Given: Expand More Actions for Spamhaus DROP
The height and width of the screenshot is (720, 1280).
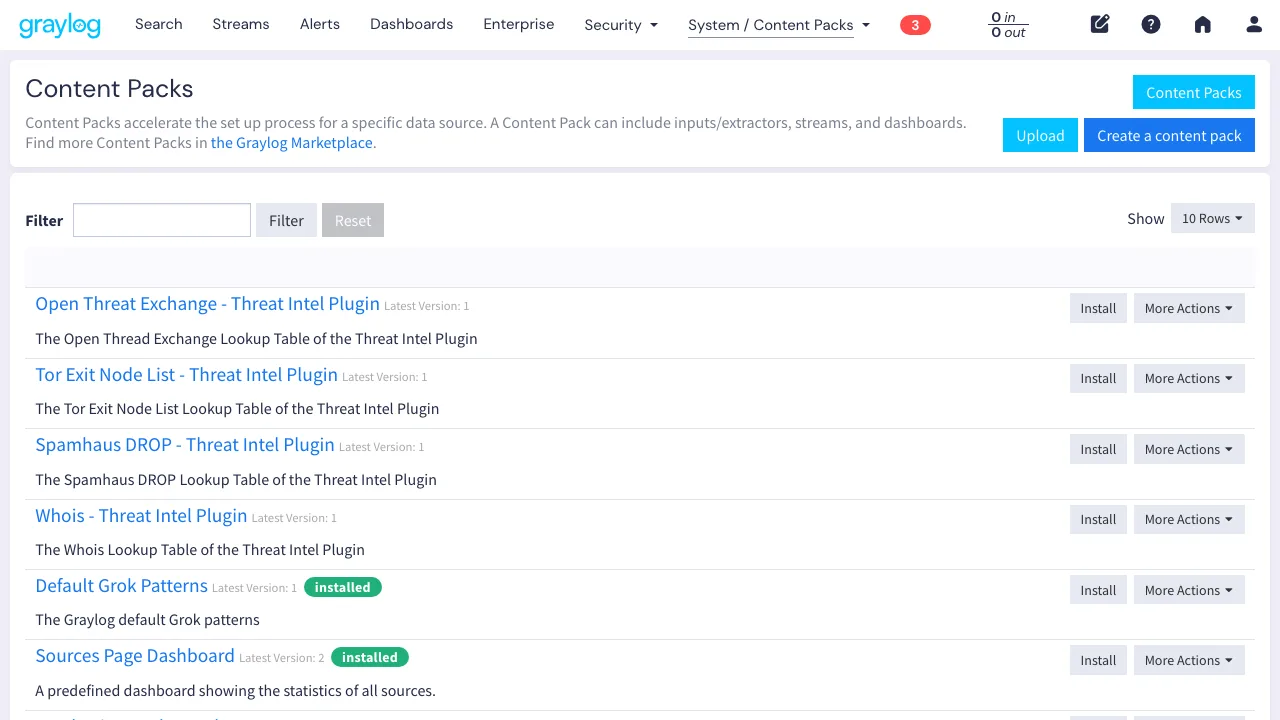Looking at the screenshot, I should 1189,449.
